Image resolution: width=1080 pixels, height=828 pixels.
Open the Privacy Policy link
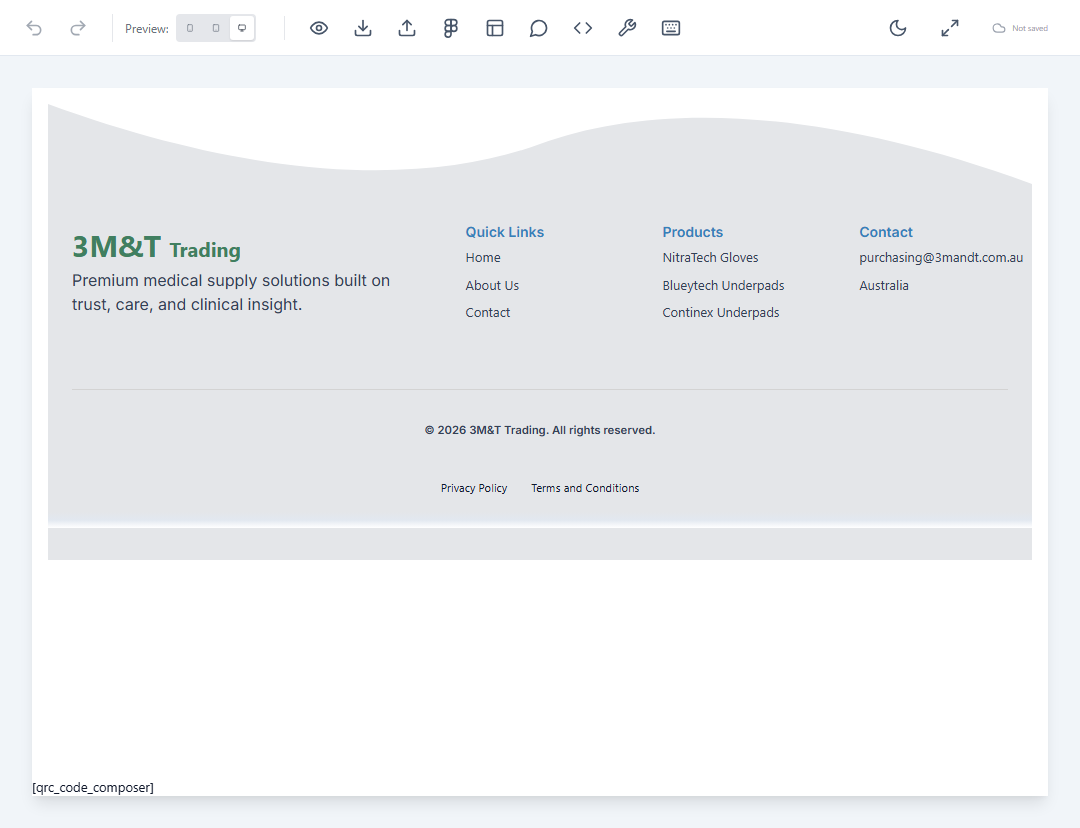coord(474,488)
